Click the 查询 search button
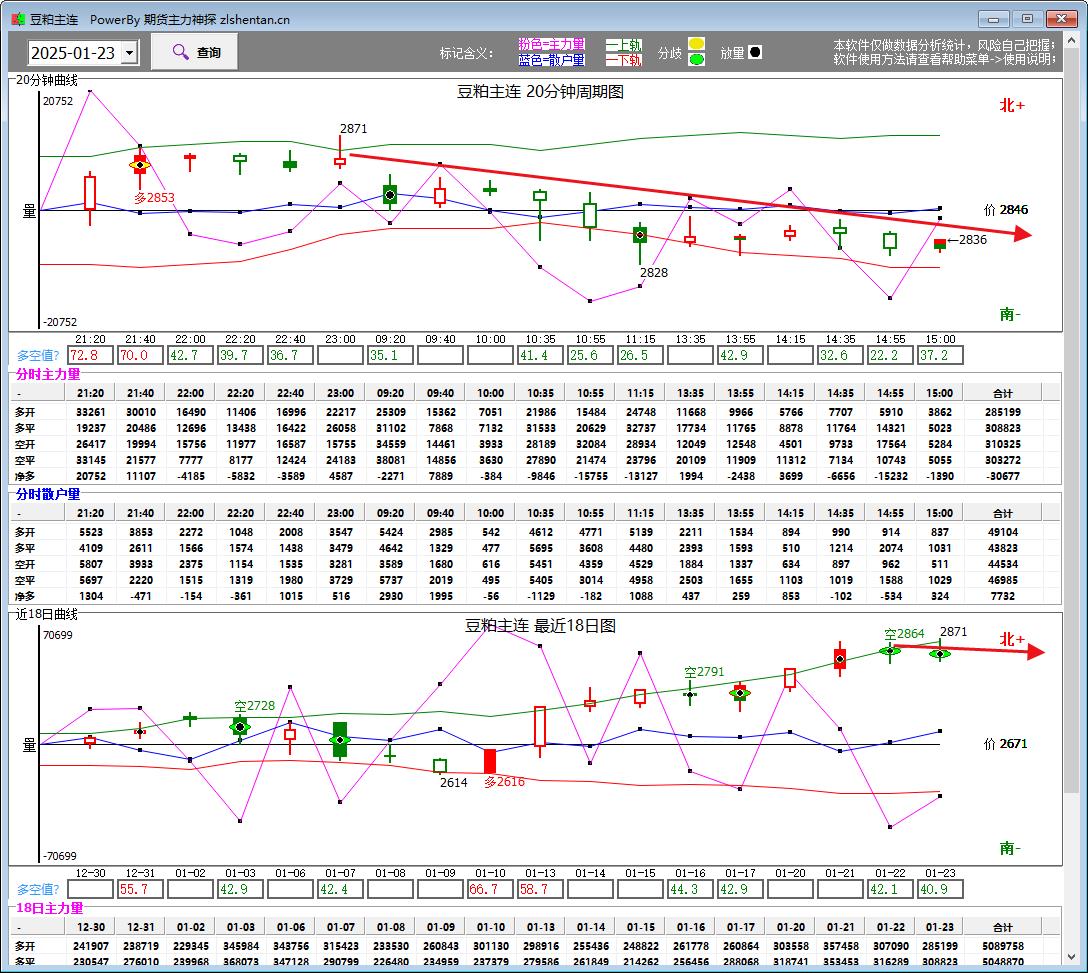 [194, 52]
